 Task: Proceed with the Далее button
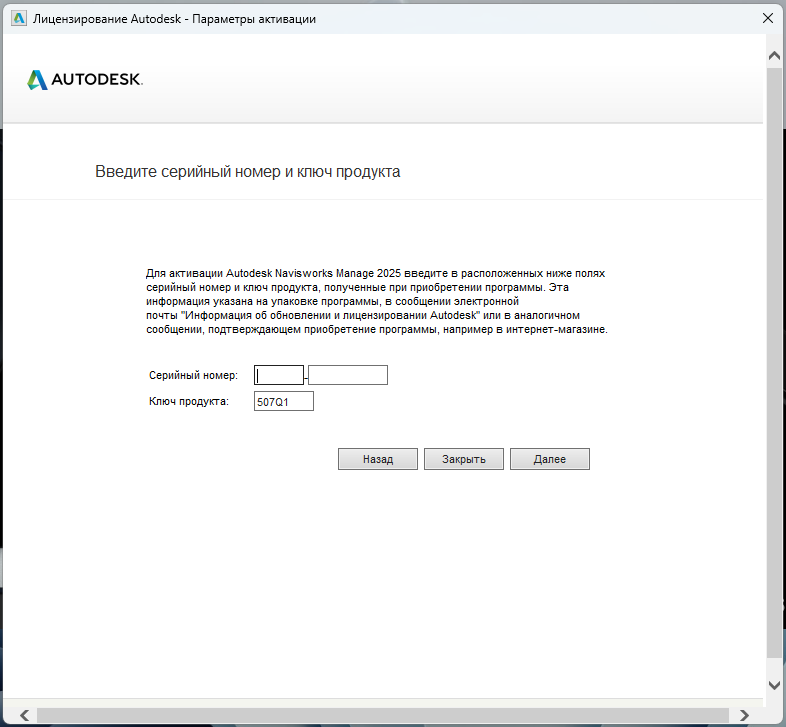pos(550,459)
